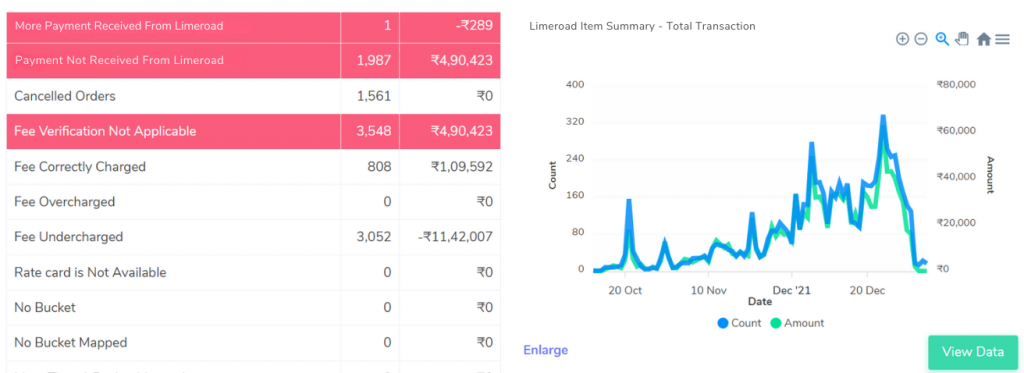
Task: Click the chart zoom out minus icon
Action: click(921, 39)
